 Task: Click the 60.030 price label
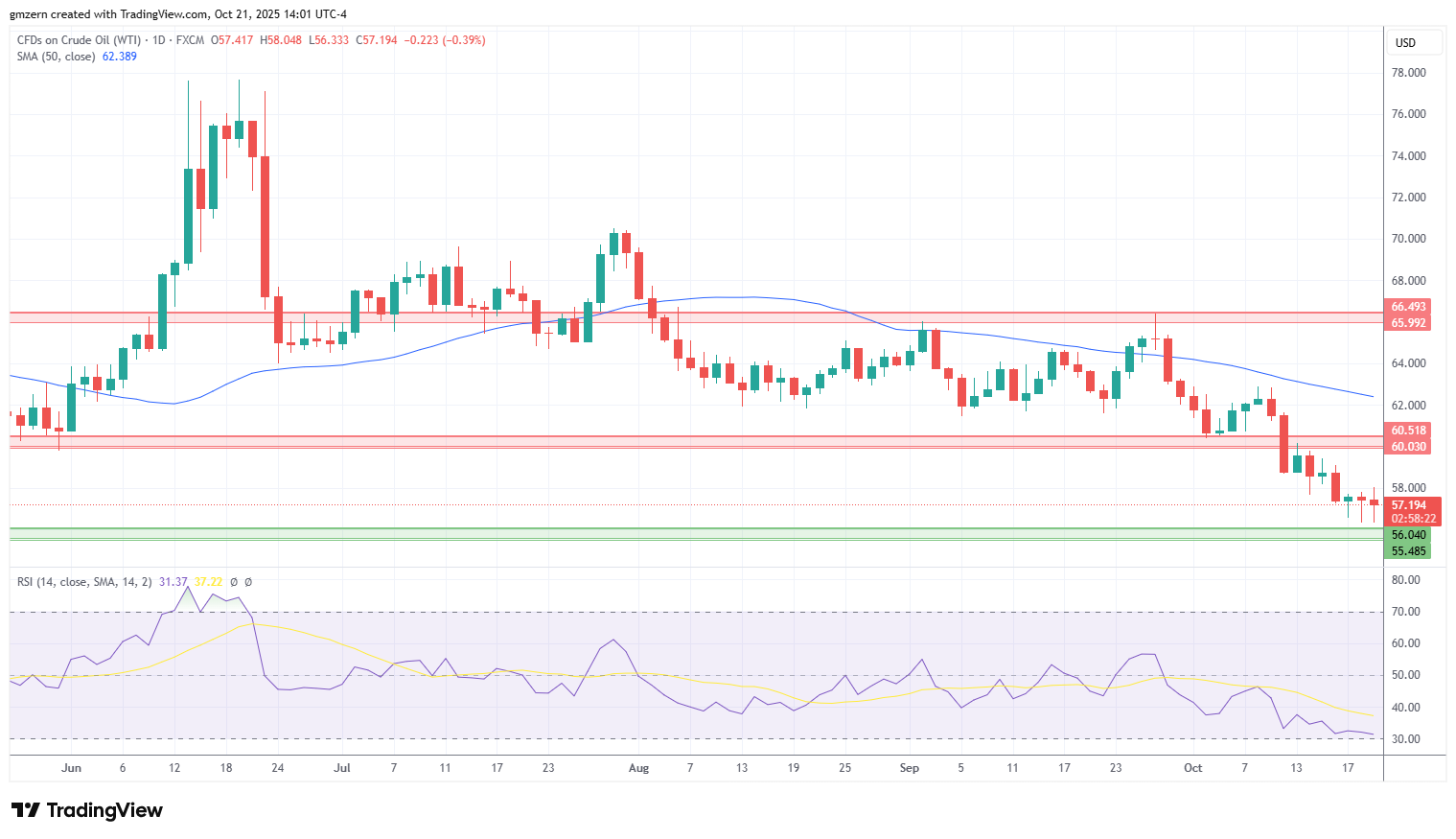point(1408,447)
